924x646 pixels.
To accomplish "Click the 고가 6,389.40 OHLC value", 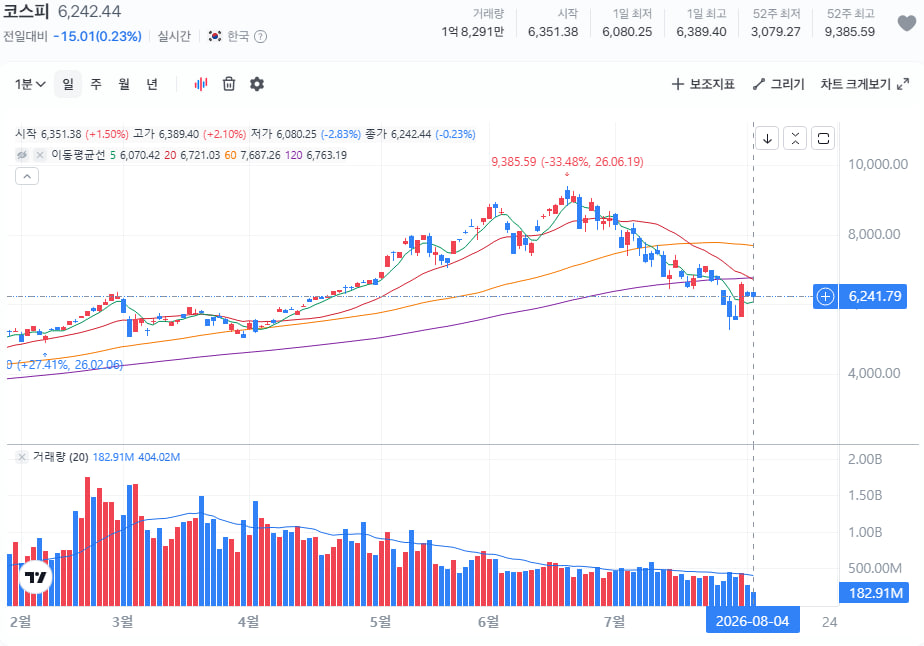I will [179, 134].
